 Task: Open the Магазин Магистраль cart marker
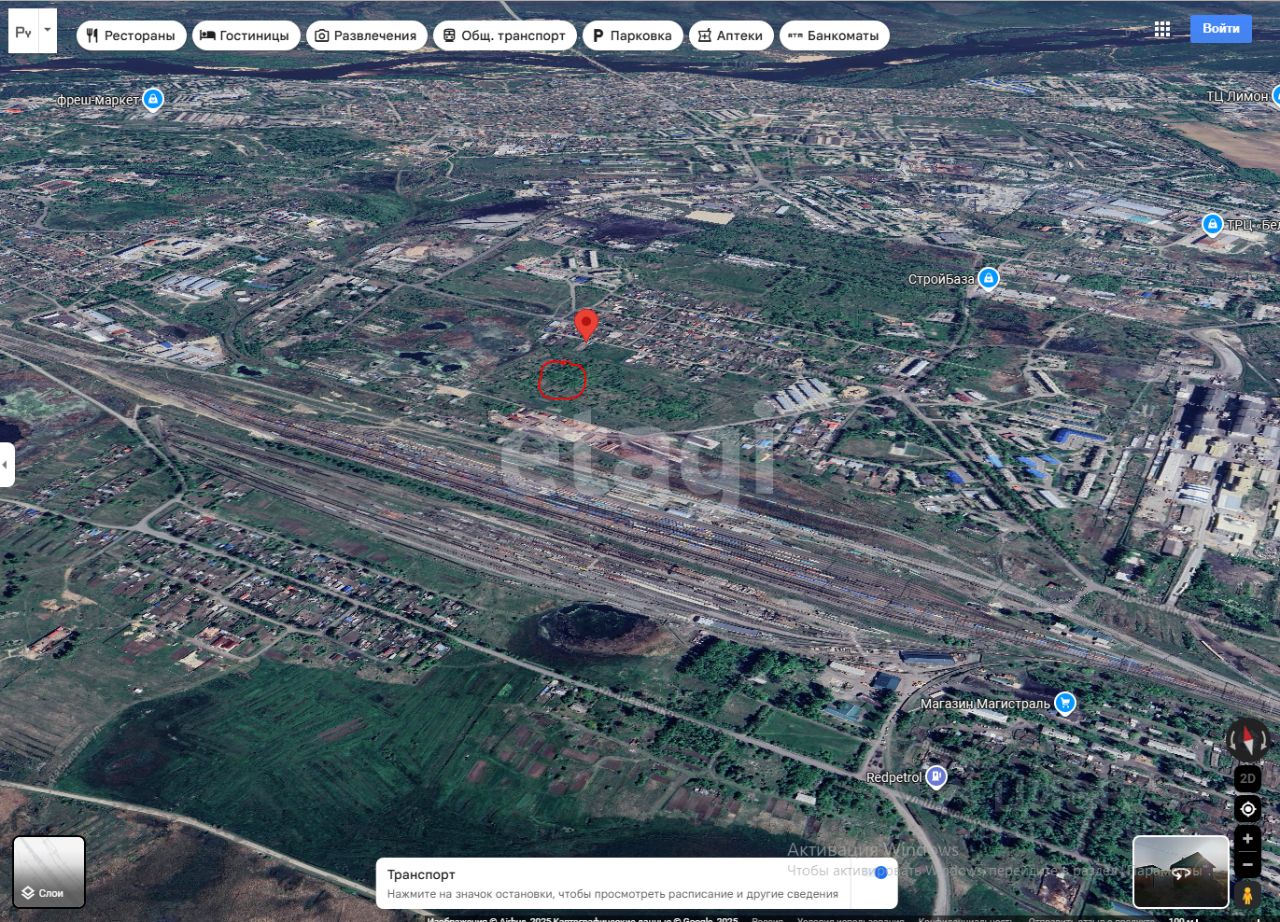click(x=1065, y=703)
